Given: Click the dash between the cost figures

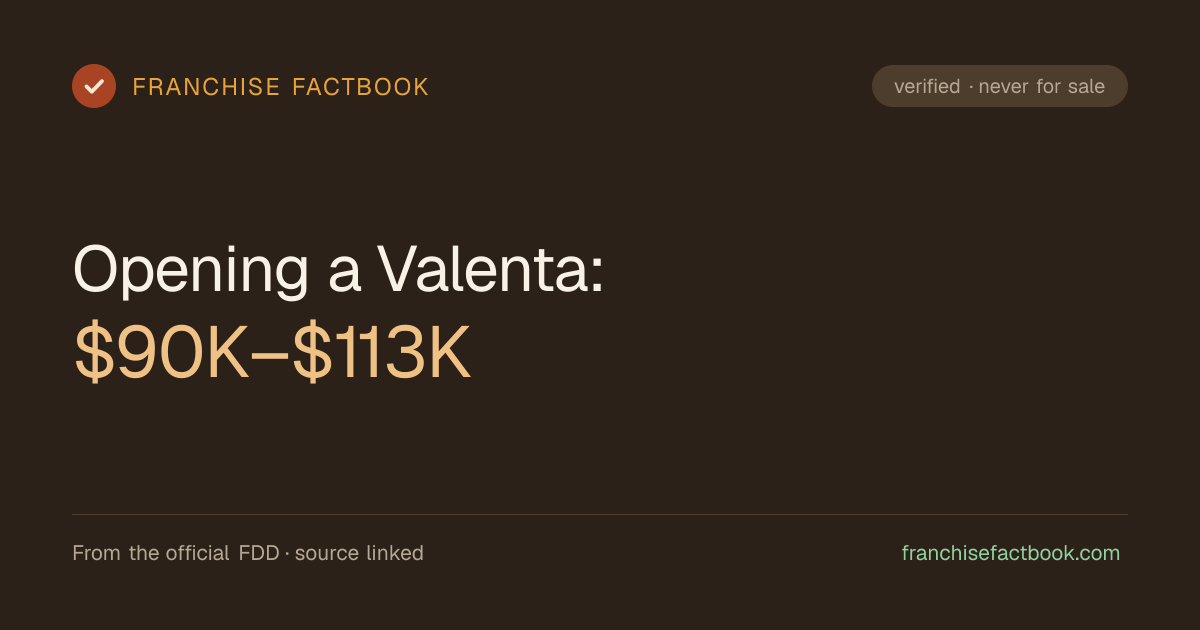Looking at the screenshot, I should (x=271, y=357).
